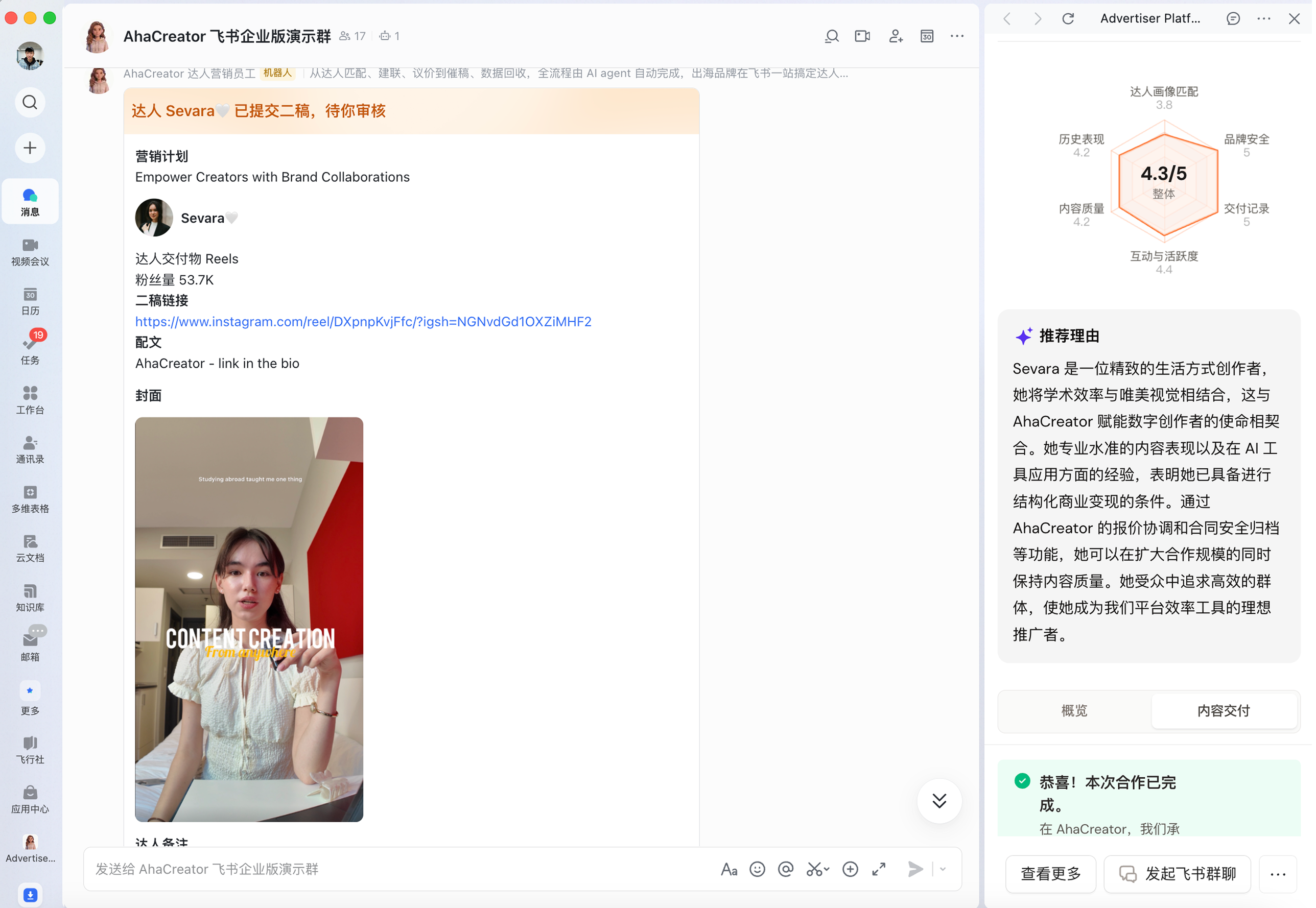Expand the screenshot scissors tool dropdown
The image size is (1316, 908).
tap(827, 869)
